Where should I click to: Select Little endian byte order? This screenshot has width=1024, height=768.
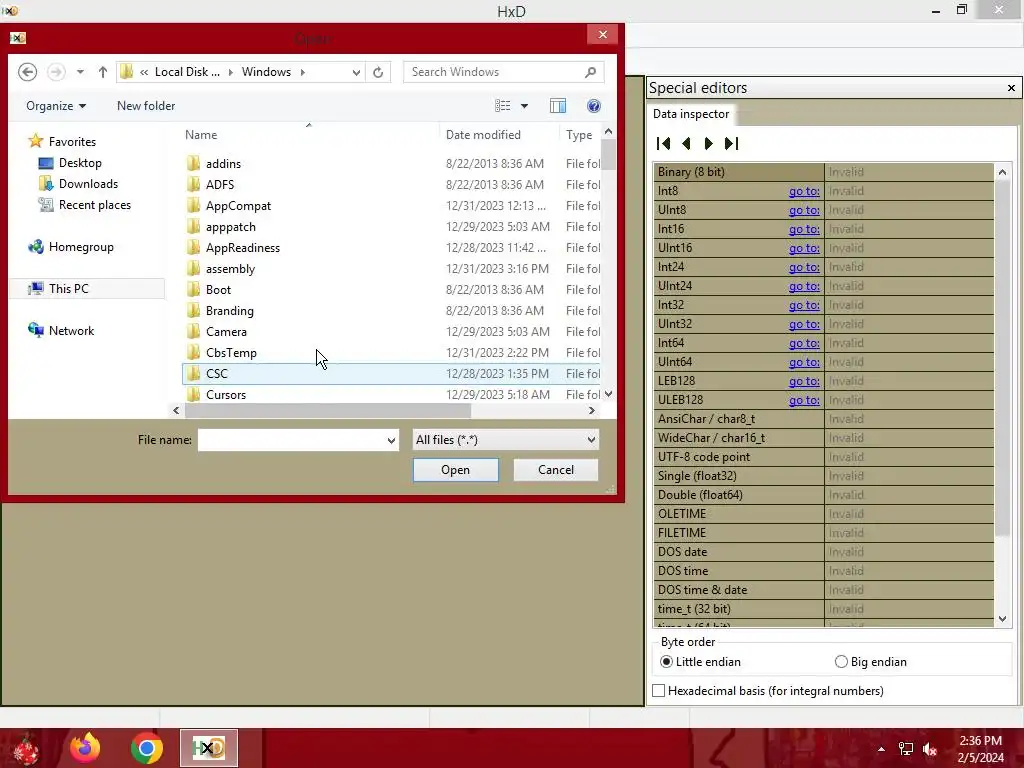pyautogui.click(x=700, y=662)
